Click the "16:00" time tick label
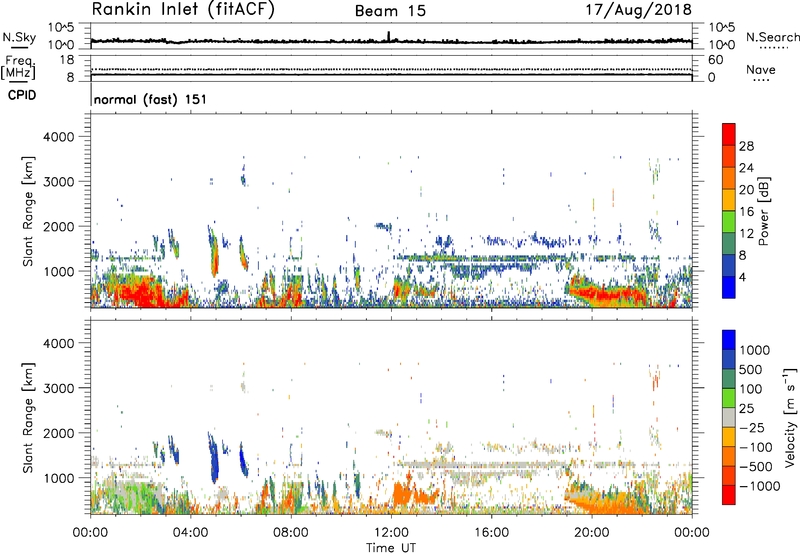800x554 pixels. [491, 533]
